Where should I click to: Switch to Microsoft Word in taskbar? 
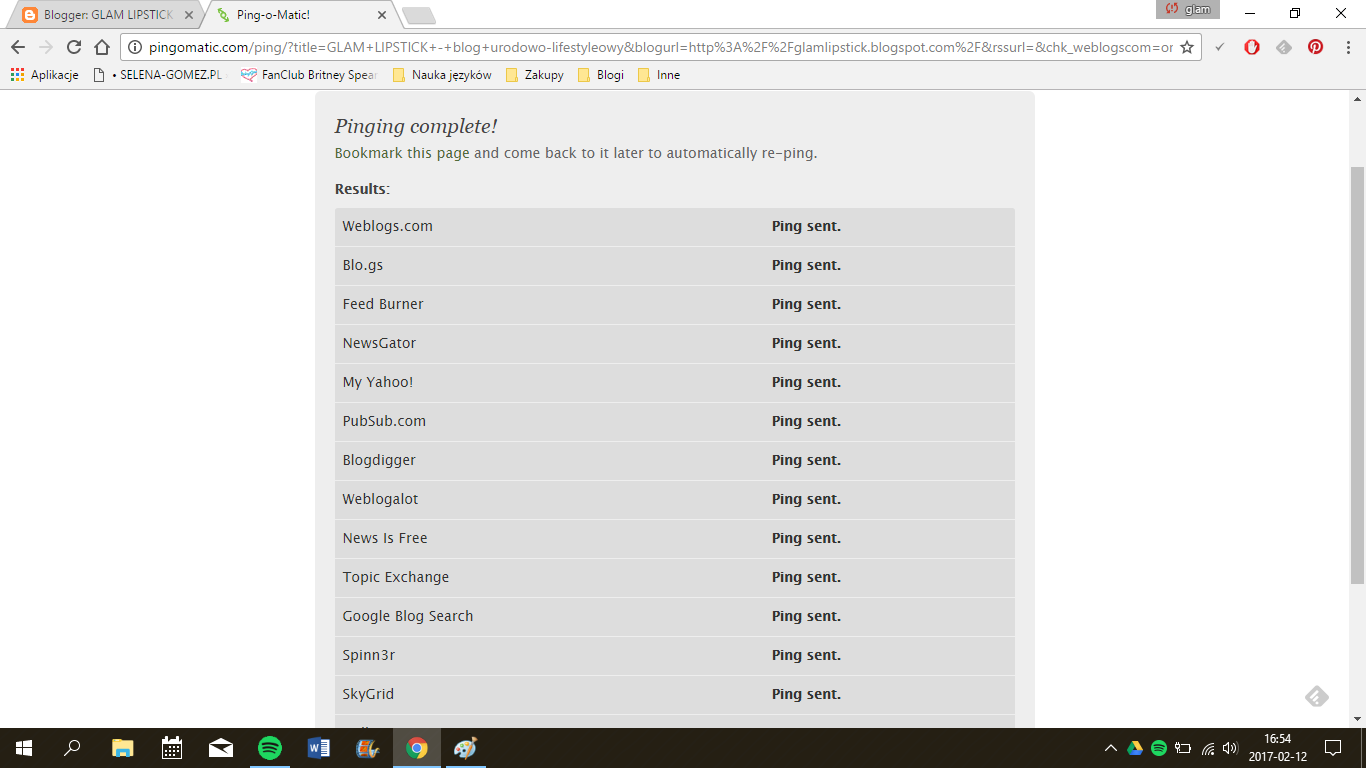[x=318, y=748]
